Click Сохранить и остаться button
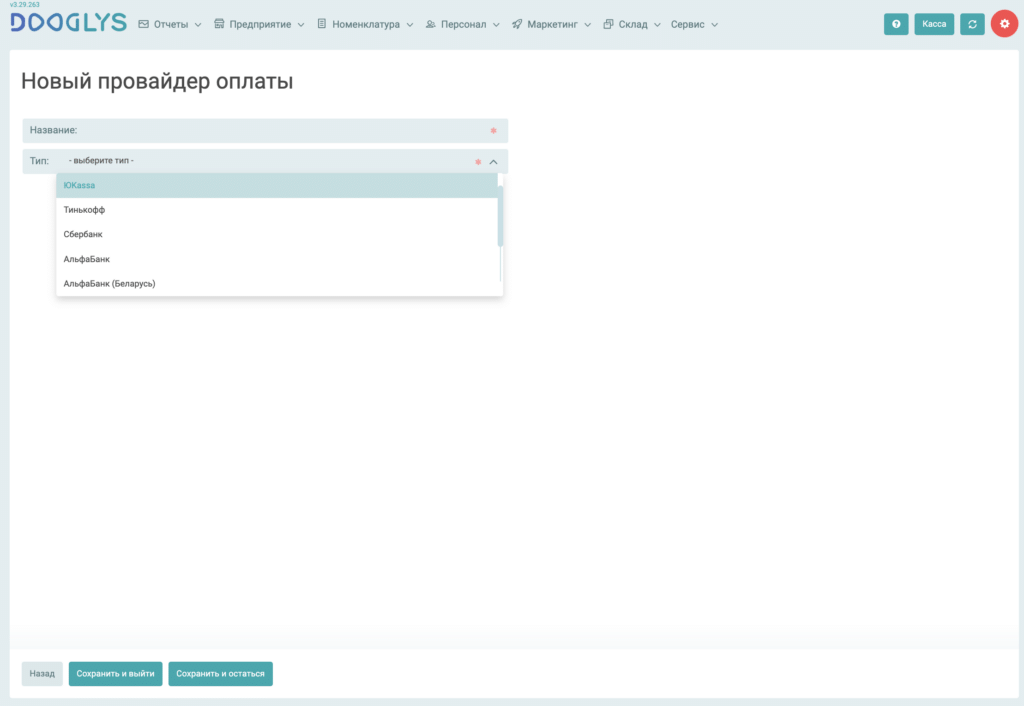Screen dimensions: 1024x706 pyautogui.click(x=220, y=673)
